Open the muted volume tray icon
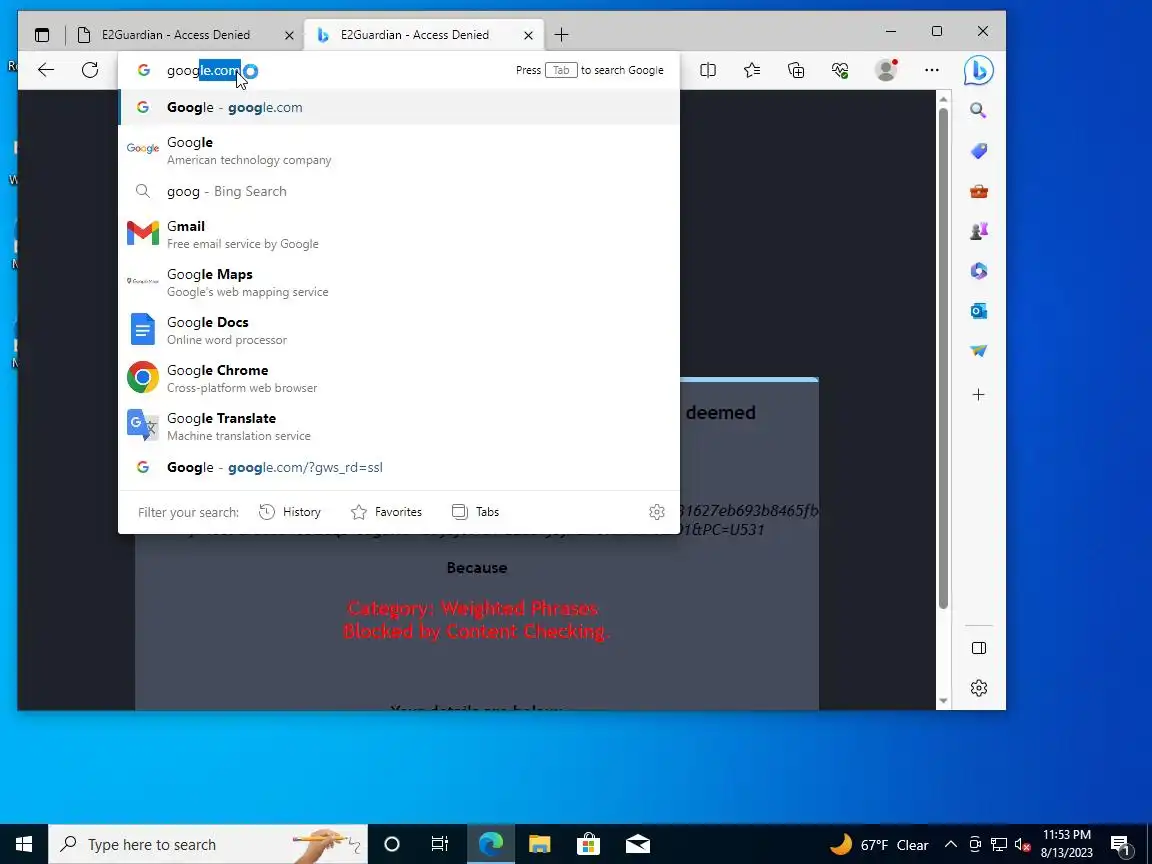The height and width of the screenshot is (864, 1152). pos(1022,844)
